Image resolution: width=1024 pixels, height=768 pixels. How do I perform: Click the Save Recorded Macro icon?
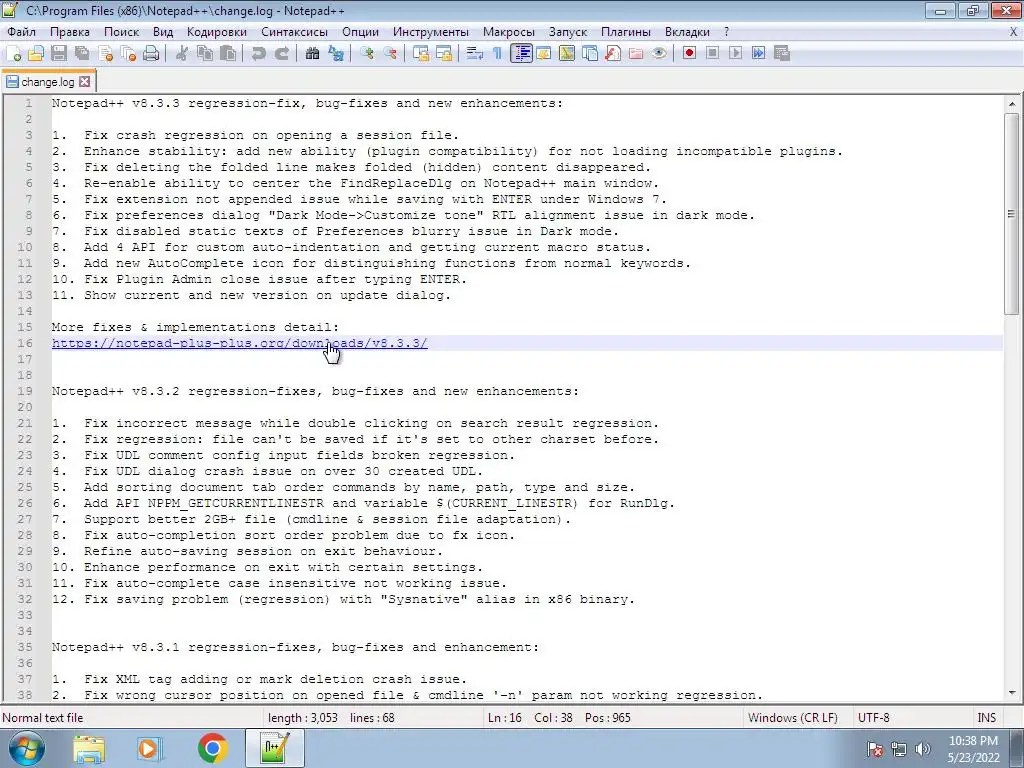(x=782, y=54)
